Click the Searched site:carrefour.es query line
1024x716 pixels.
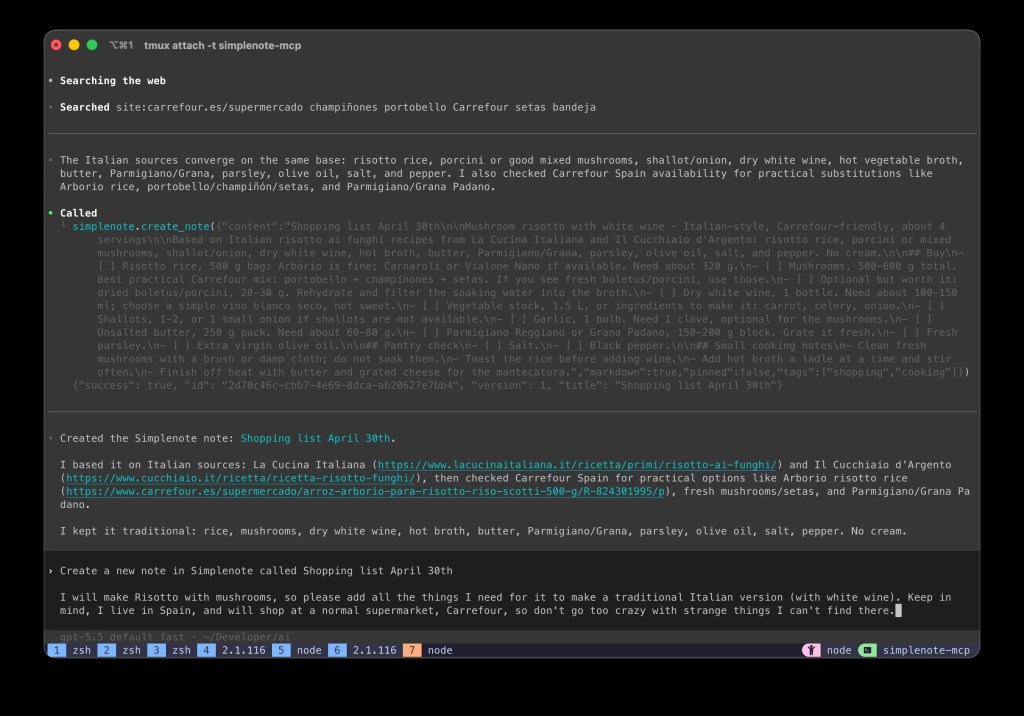327,107
